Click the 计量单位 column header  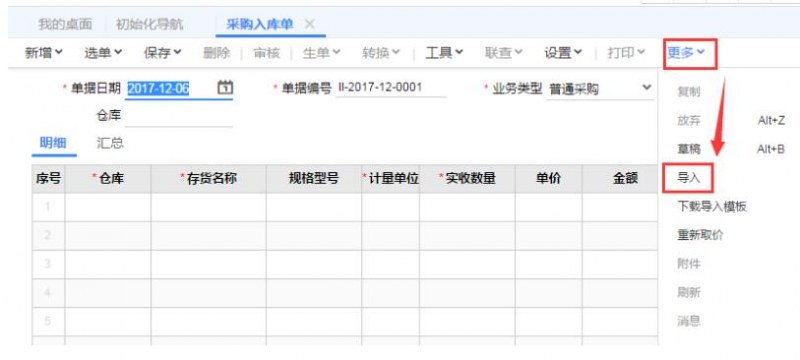390,178
